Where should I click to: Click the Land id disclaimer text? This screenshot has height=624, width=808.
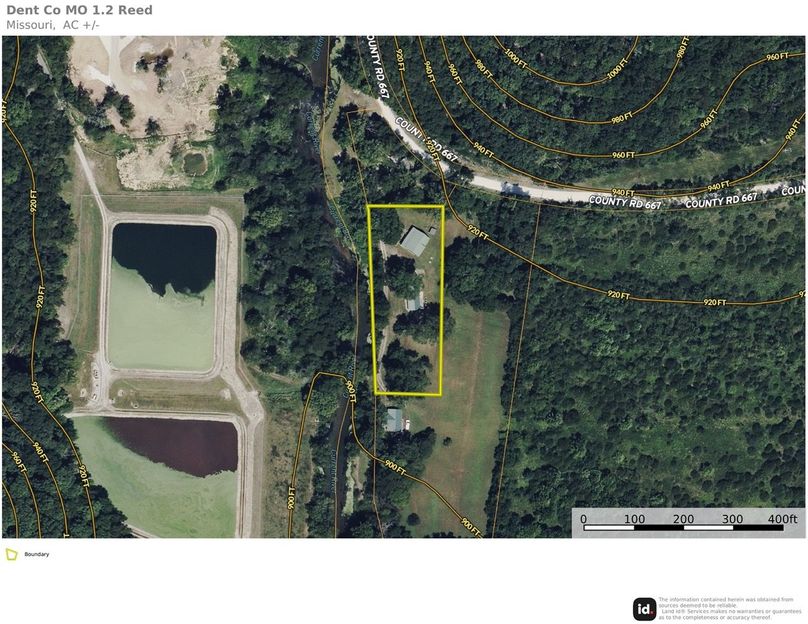click(730, 608)
